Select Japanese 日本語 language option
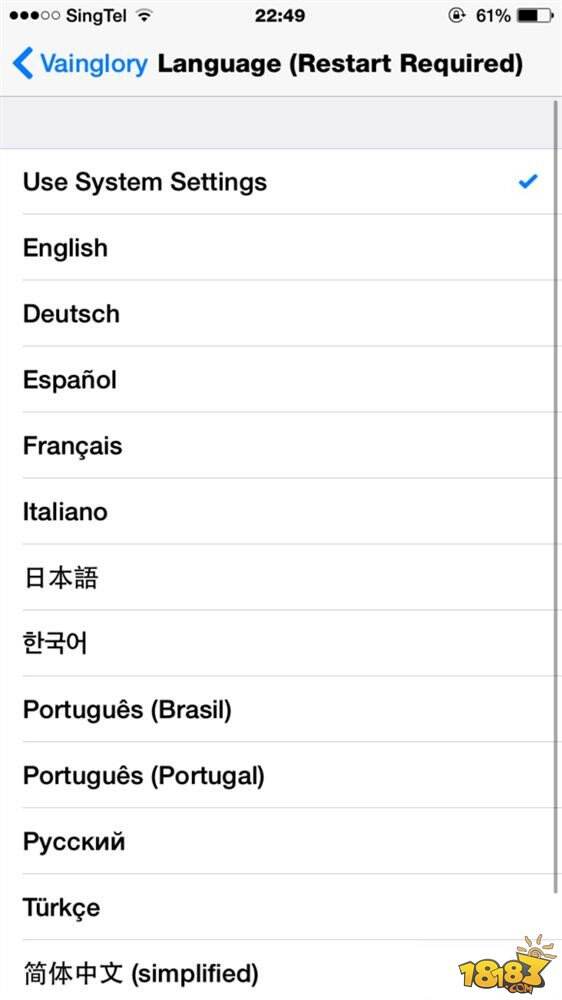Viewport: 562px width, 1000px height. (281, 577)
